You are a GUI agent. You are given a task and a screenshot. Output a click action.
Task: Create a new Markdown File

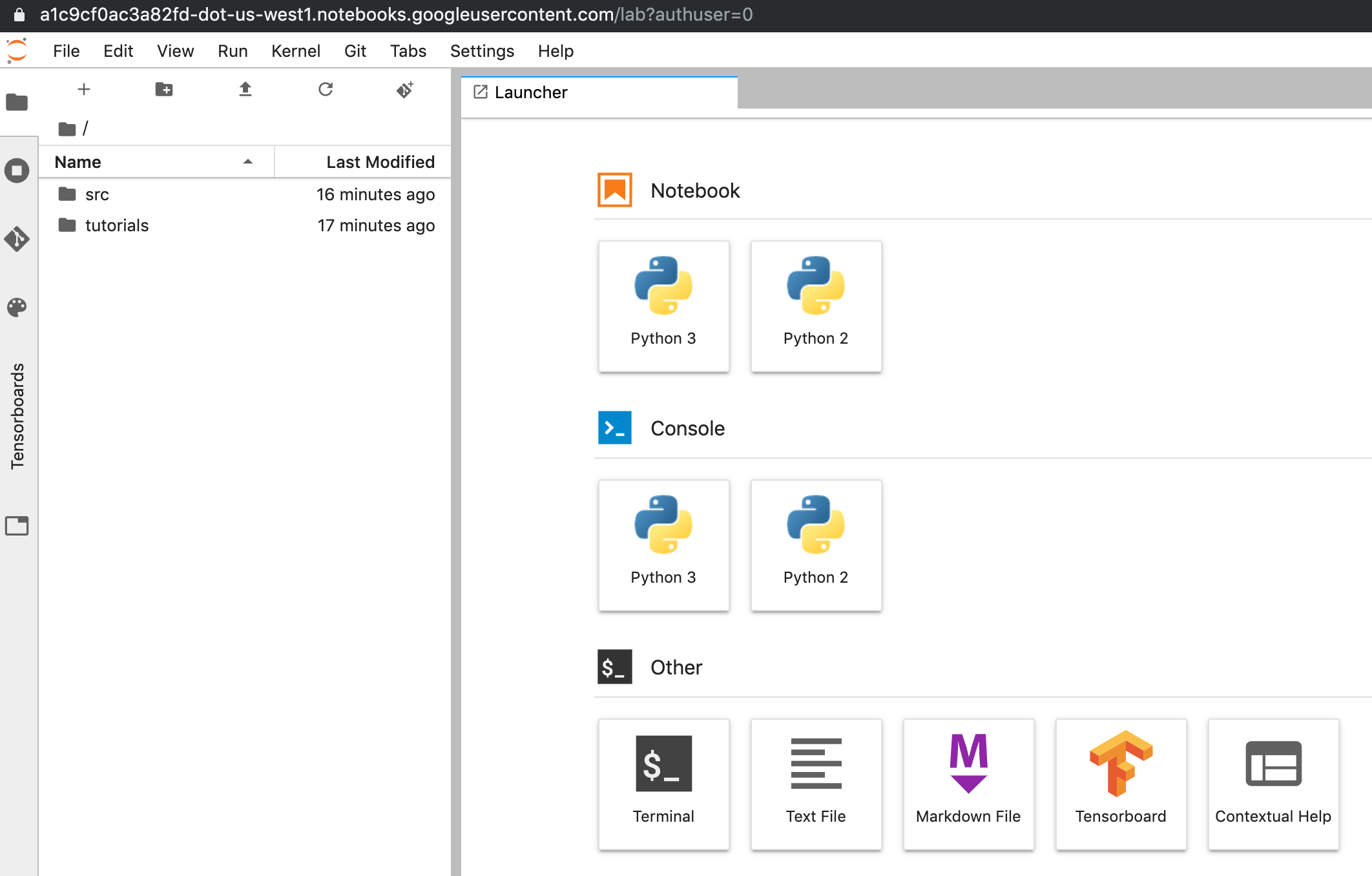[968, 784]
